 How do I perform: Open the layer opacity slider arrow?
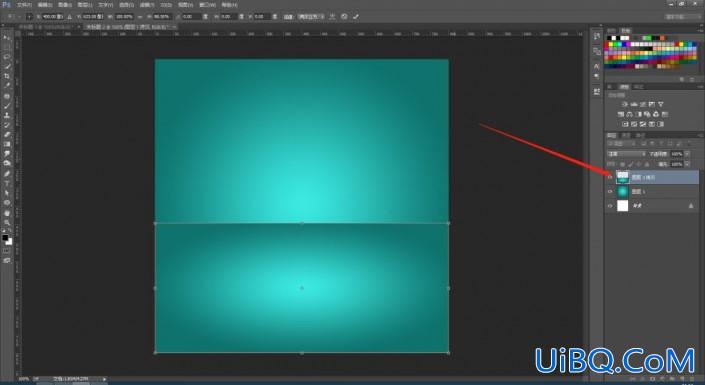coord(687,154)
